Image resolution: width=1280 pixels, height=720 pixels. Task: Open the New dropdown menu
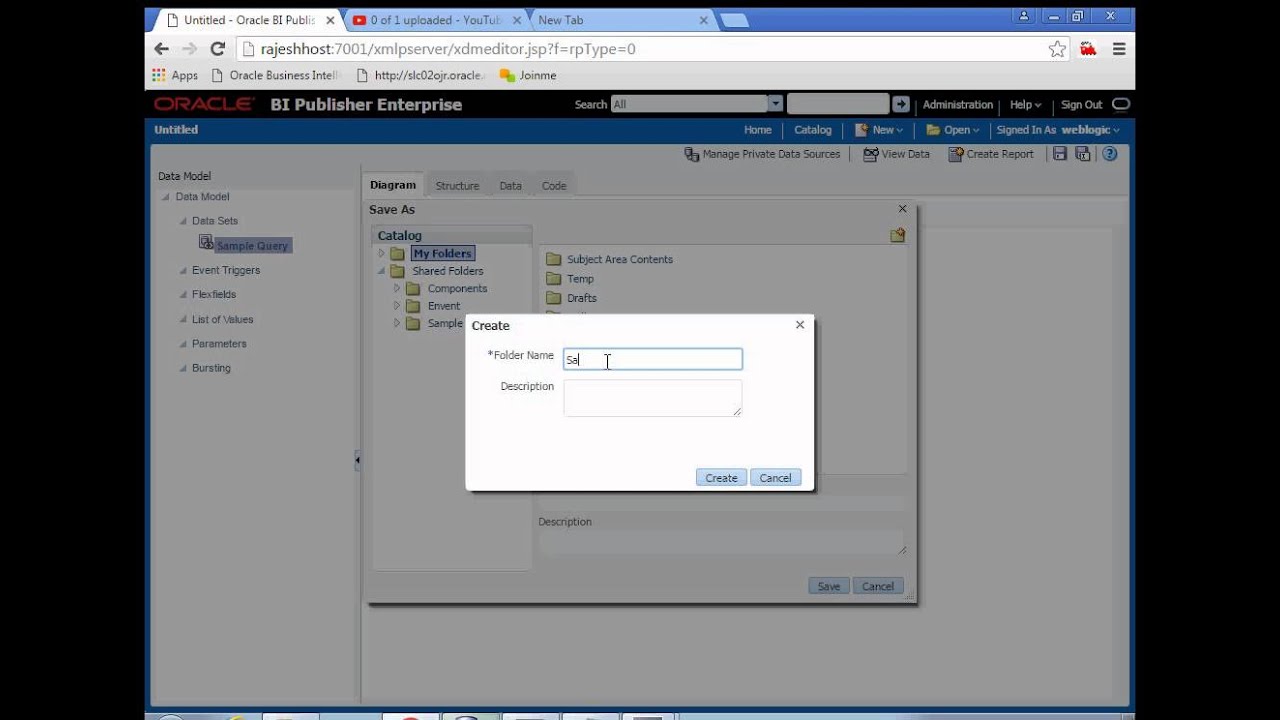click(879, 130)
